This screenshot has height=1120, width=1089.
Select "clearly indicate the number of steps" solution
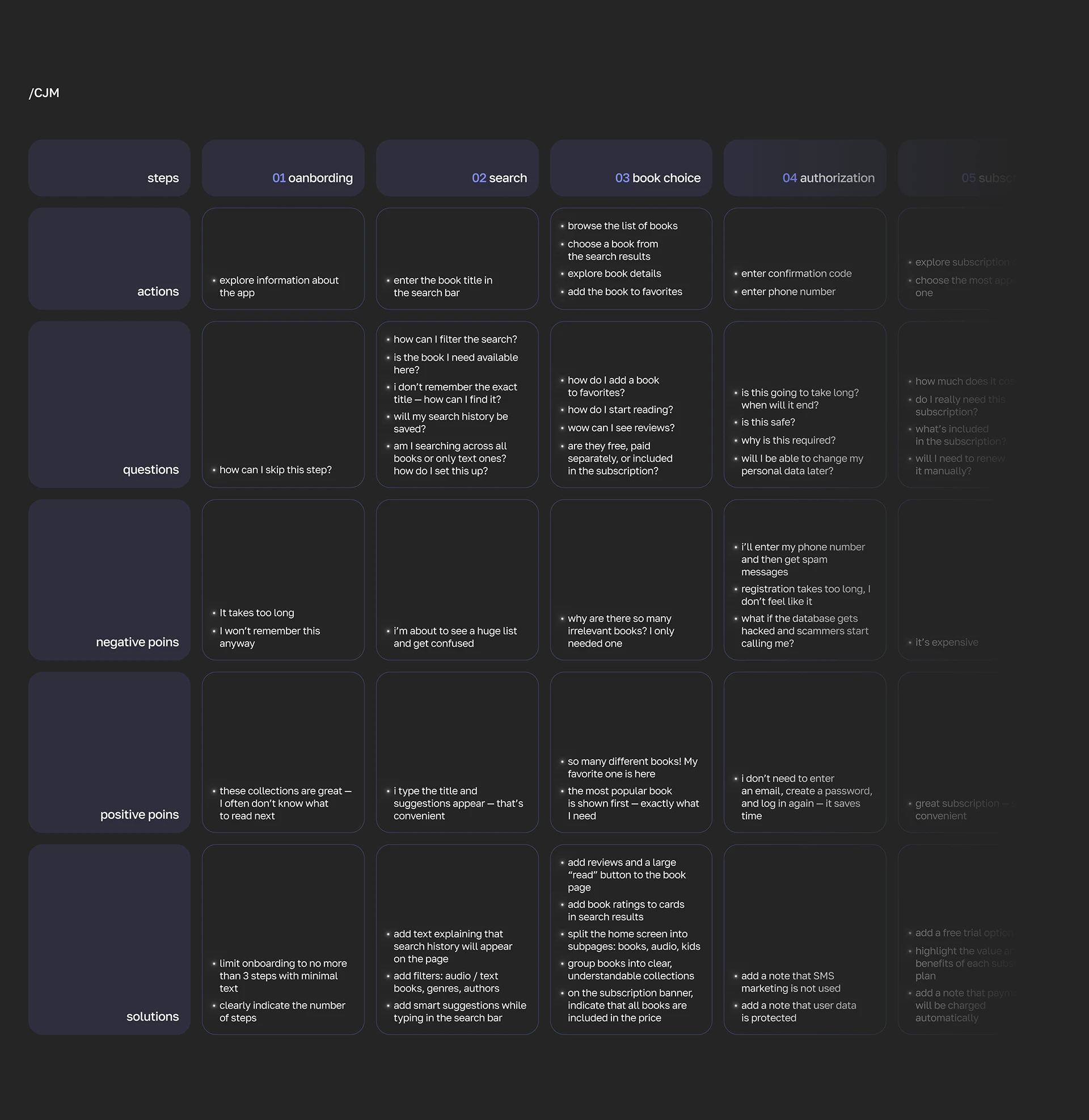point(281,1011)
